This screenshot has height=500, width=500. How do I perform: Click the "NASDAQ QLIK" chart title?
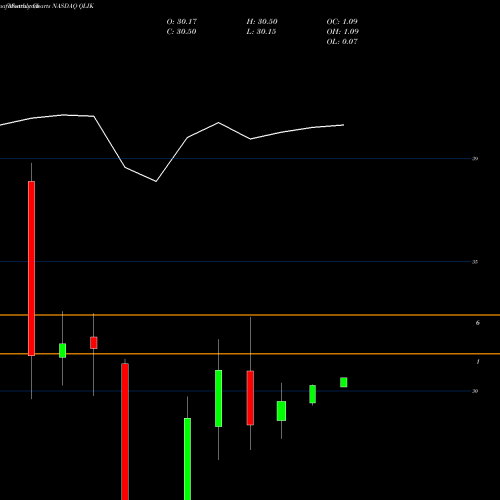point(73,6)
